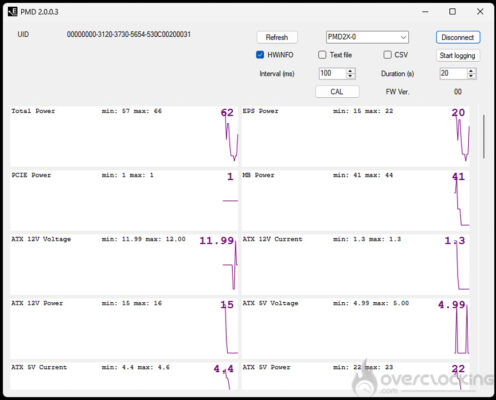Viewport: 496px width, 400px height.
Task: Click the Disconnect button
Action: point(458,37)
